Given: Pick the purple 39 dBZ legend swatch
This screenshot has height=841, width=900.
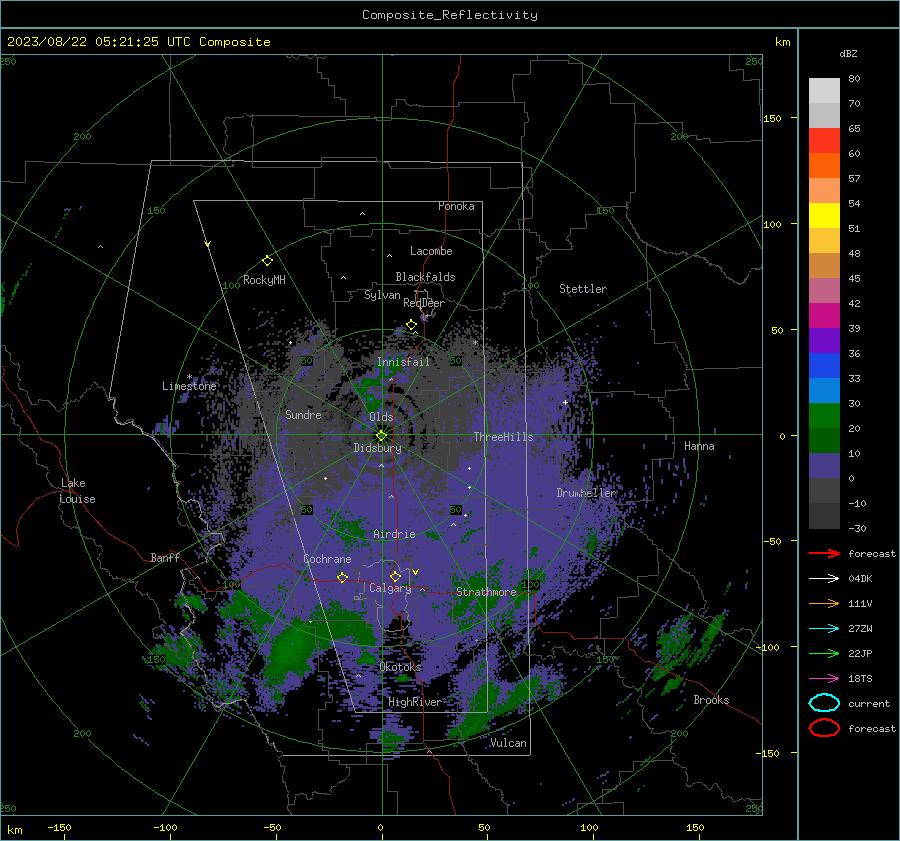Looking at the screenshot, I should point(824,340).
